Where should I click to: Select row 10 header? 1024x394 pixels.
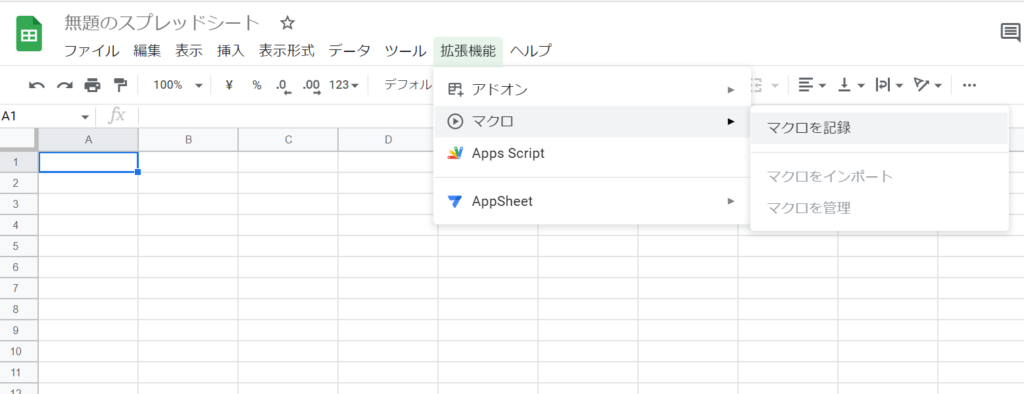pos(19,352)
